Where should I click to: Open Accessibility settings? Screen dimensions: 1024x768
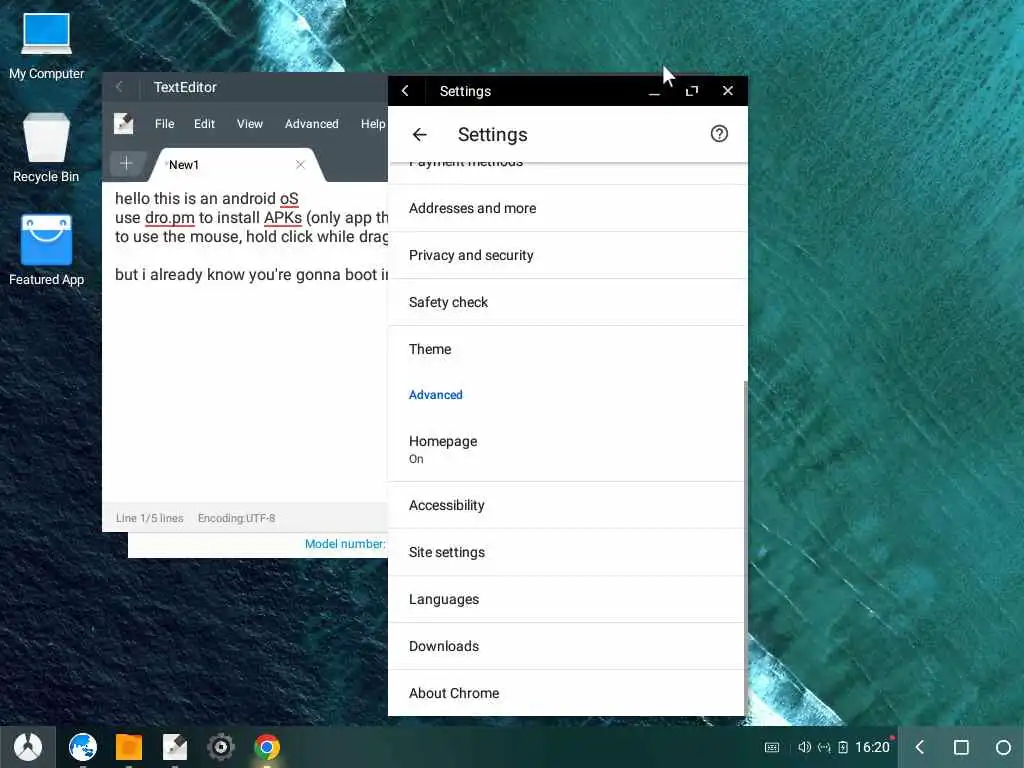(566, 505)
